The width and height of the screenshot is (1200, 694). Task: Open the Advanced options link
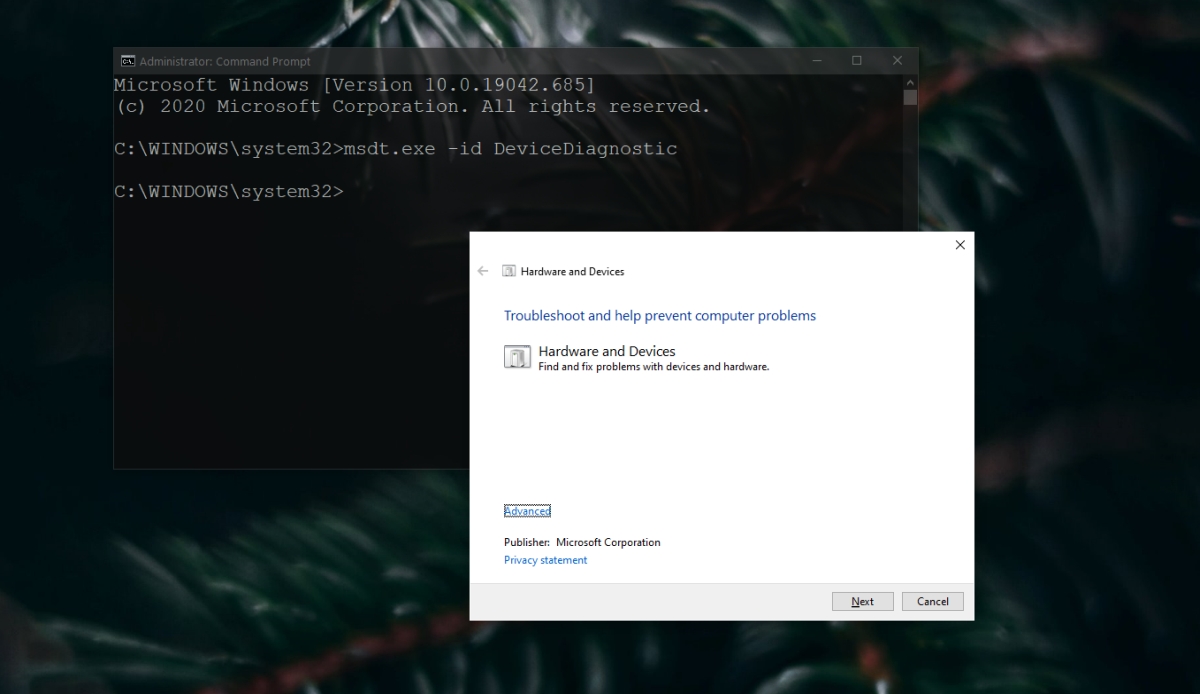coord(527,511)
